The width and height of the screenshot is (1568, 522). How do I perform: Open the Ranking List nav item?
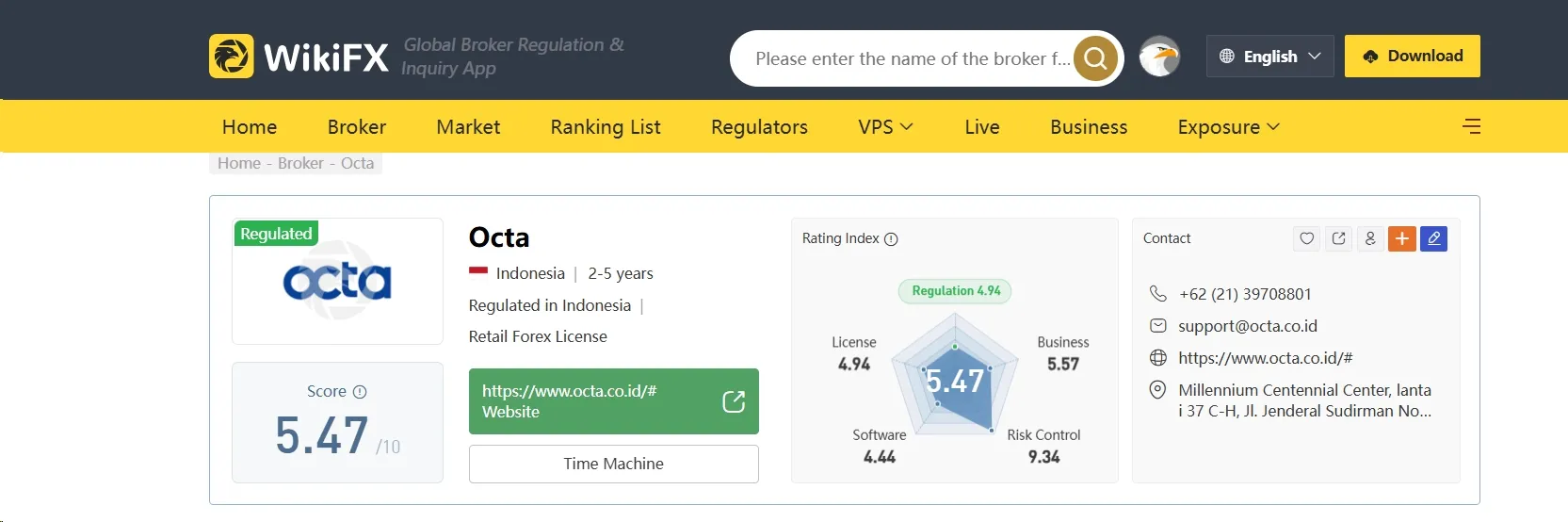tap(606, 126)
